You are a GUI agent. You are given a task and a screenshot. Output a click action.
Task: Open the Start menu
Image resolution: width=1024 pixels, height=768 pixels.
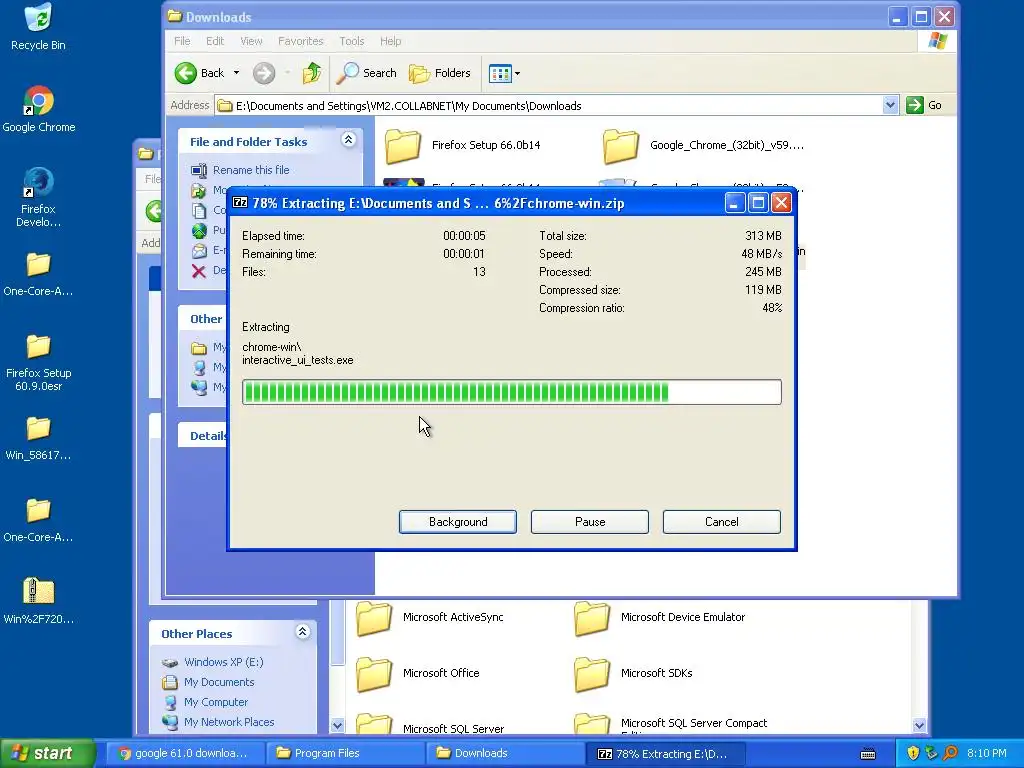(x=47, y=753)
